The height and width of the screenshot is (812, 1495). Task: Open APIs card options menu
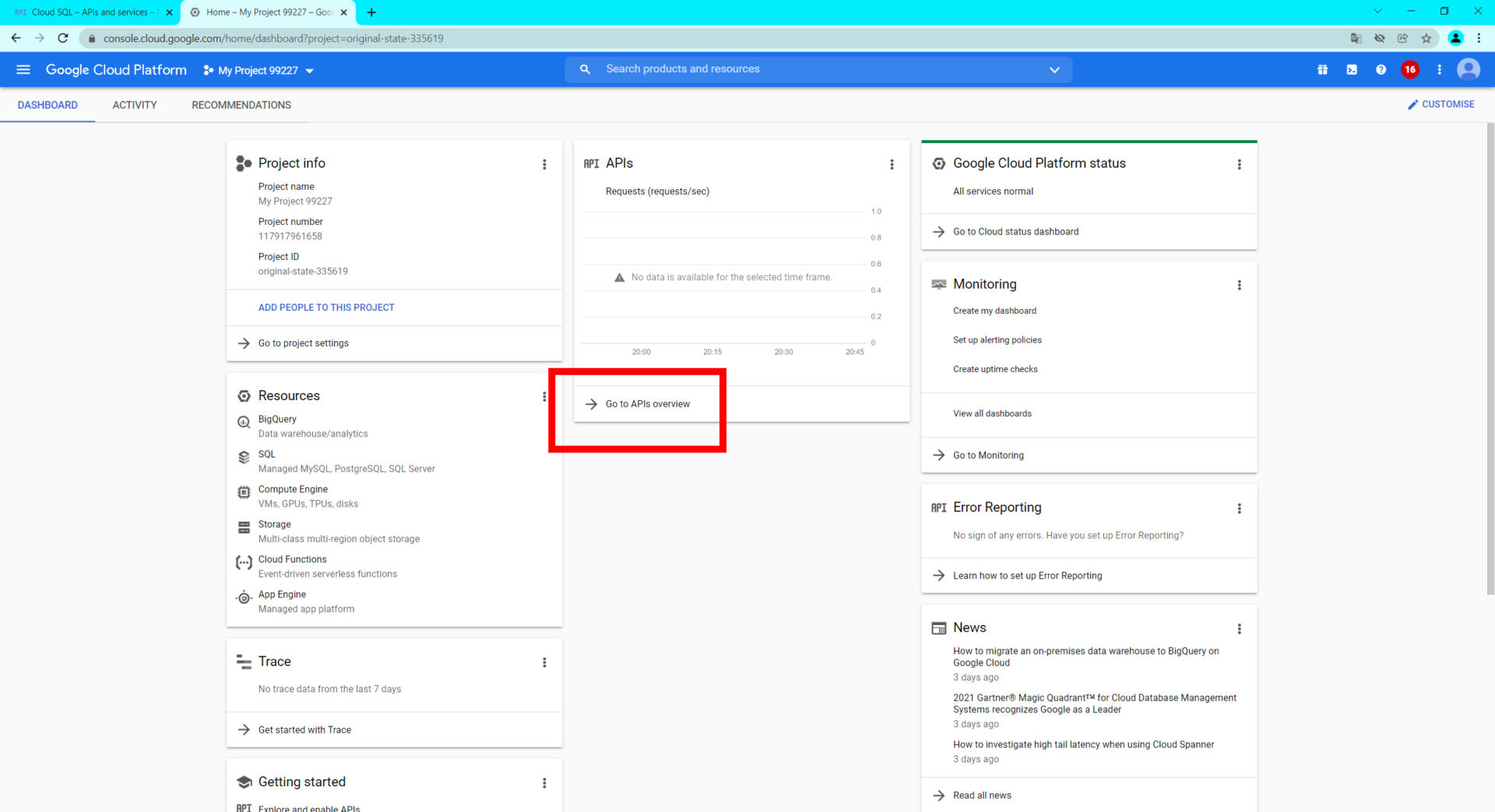892,164
